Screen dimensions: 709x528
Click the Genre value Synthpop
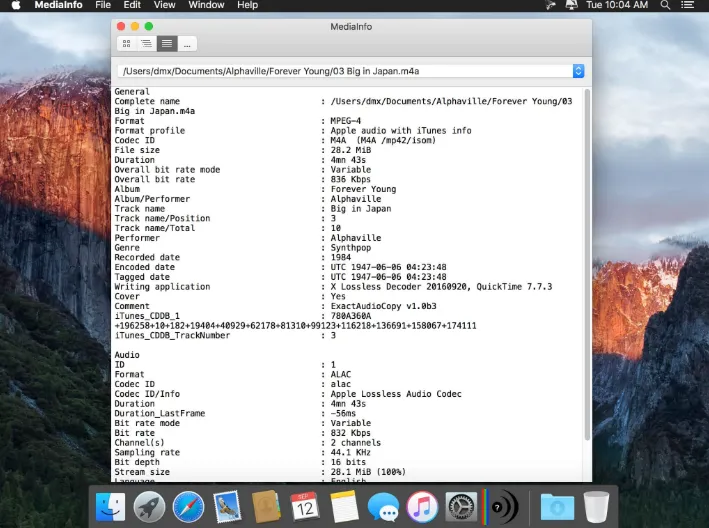point(350,248)
